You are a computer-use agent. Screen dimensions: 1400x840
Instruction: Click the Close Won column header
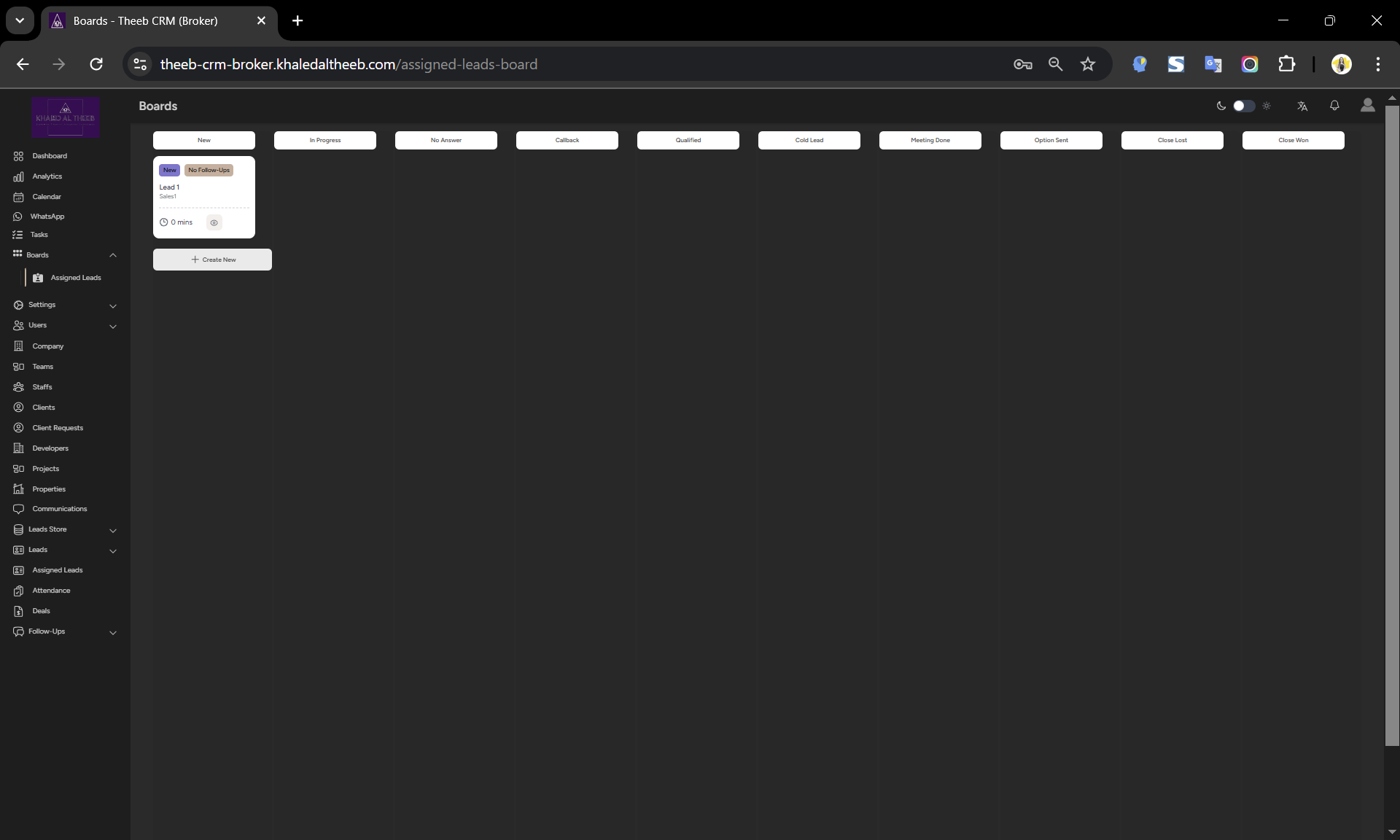pyautogui.click(x=1293, y=140)
